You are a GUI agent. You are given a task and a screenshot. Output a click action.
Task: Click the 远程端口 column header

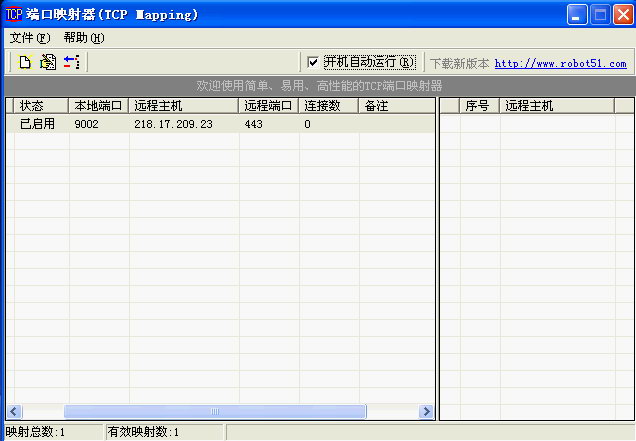(x=268, y=105)
